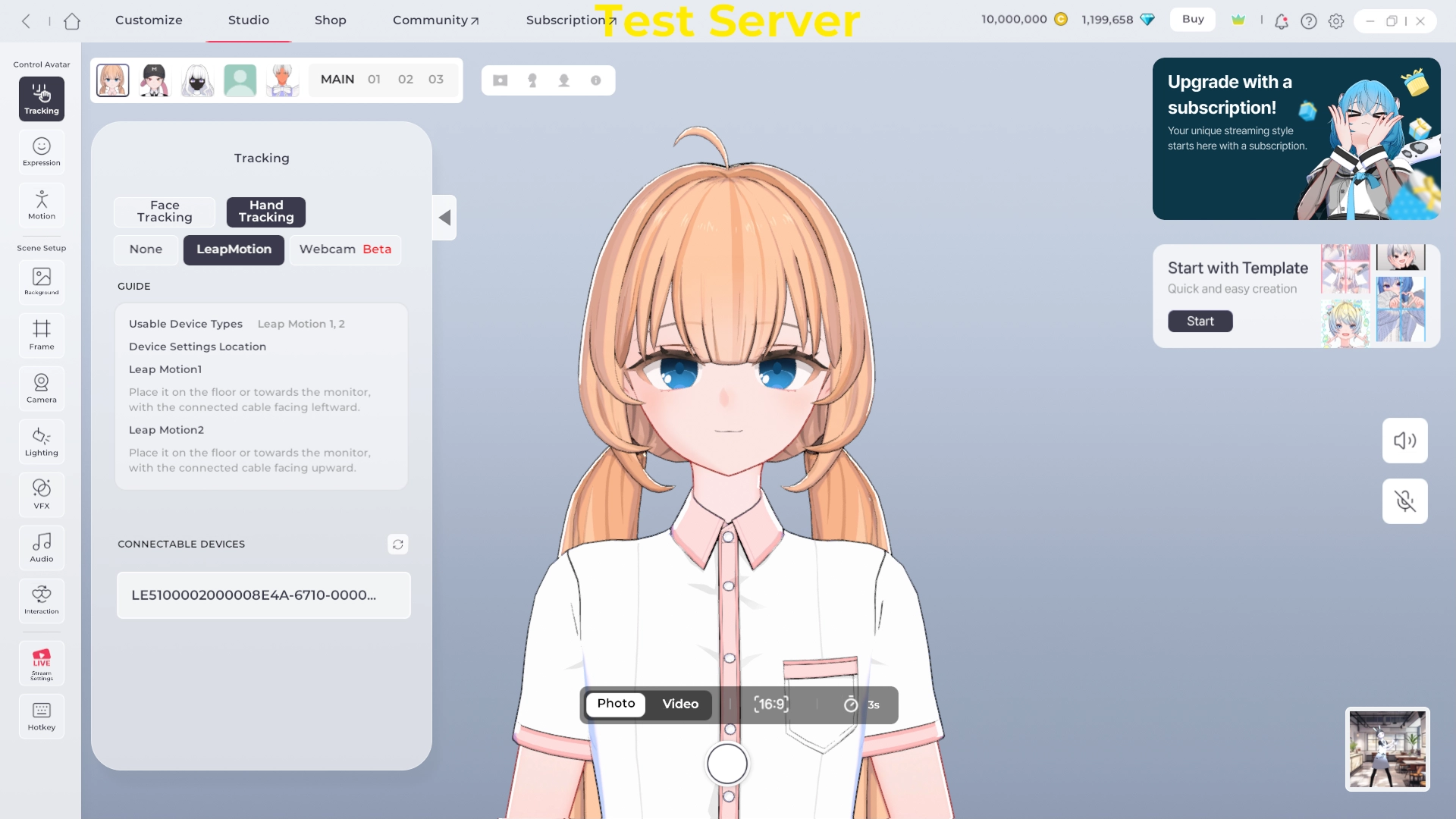
Task: Select the LE5100002000008E4A Leap device entry
Action: click(263, 595)
